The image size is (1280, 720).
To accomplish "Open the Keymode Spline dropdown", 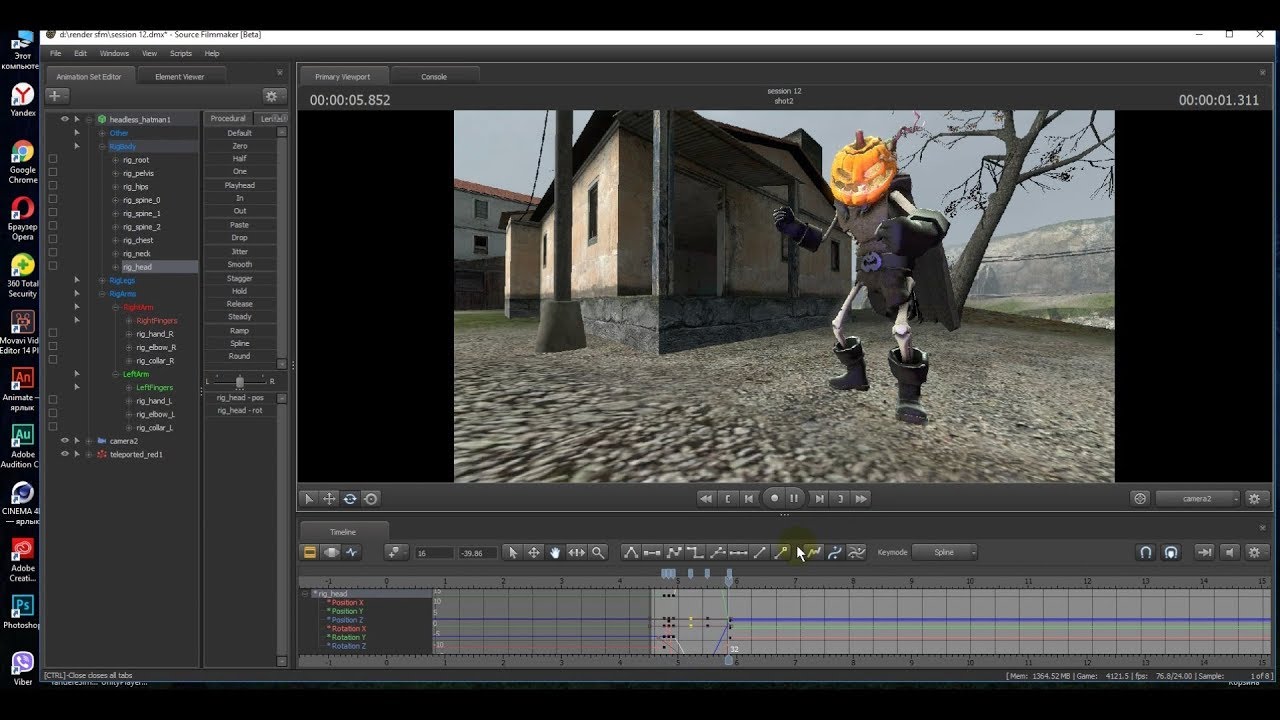I will click(945, 552).
